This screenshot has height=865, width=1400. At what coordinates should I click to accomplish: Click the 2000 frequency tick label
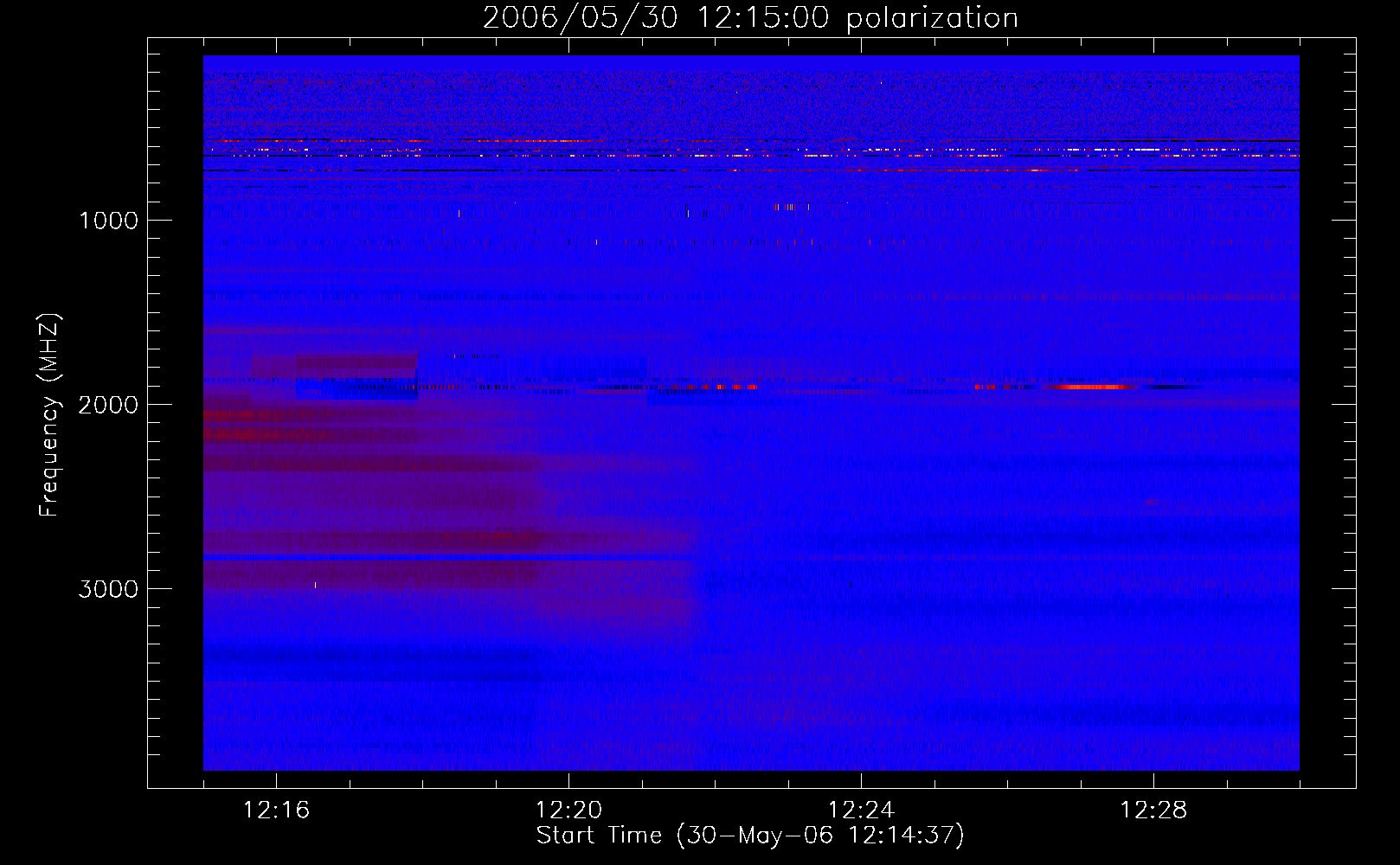tap(109, 405)
